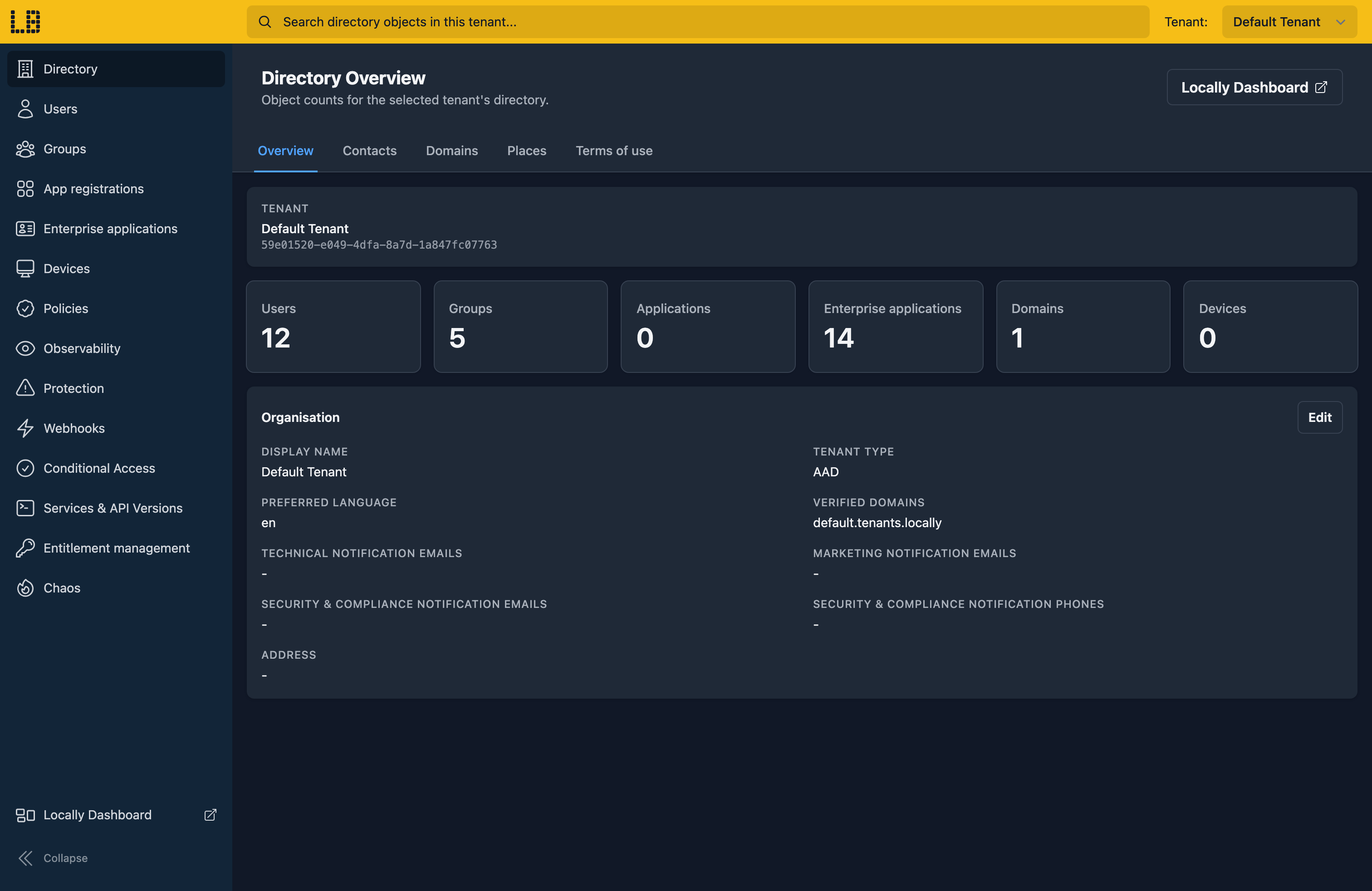Open Entitlement management key icon
This screenshot has width=1372, height=891.
tap(25, 548)
